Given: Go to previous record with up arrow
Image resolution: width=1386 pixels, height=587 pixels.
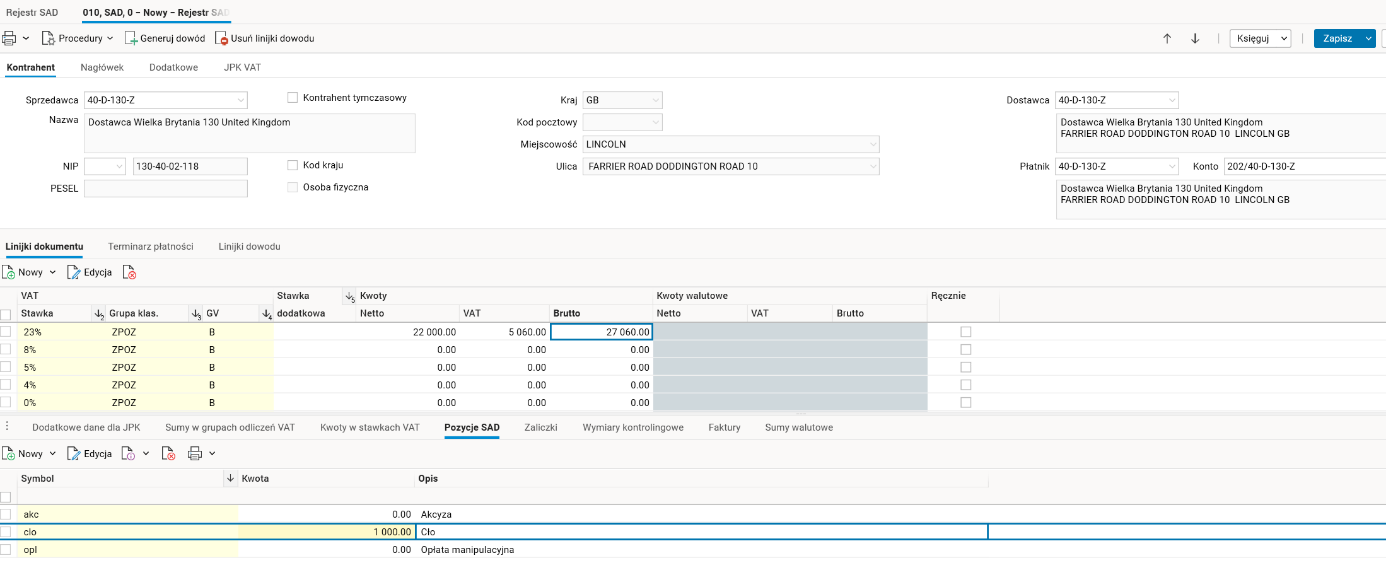Looking at the screenshot, I should (x=1167, y=38).
